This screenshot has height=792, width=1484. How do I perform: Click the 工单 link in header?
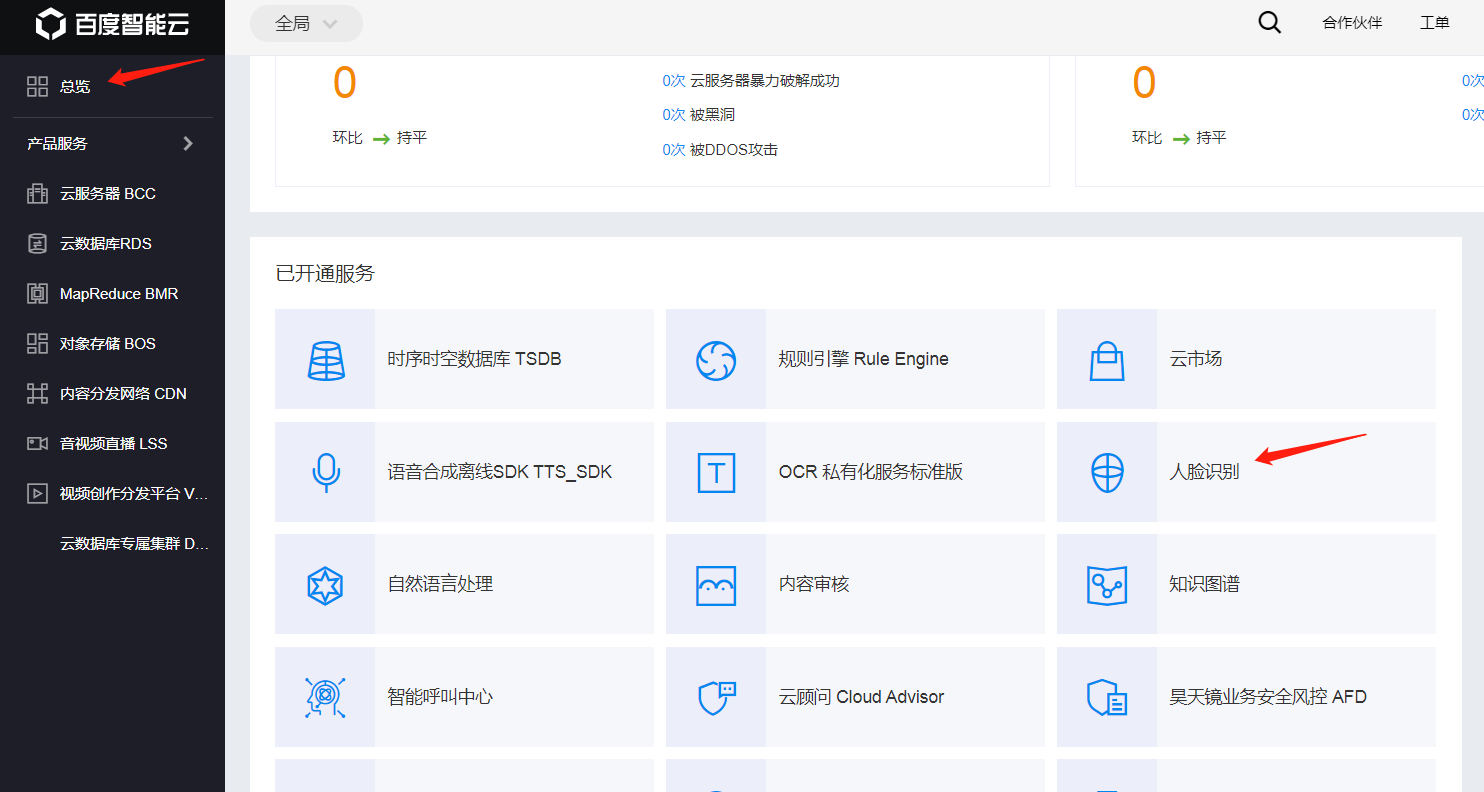[x=1435, y=23]
